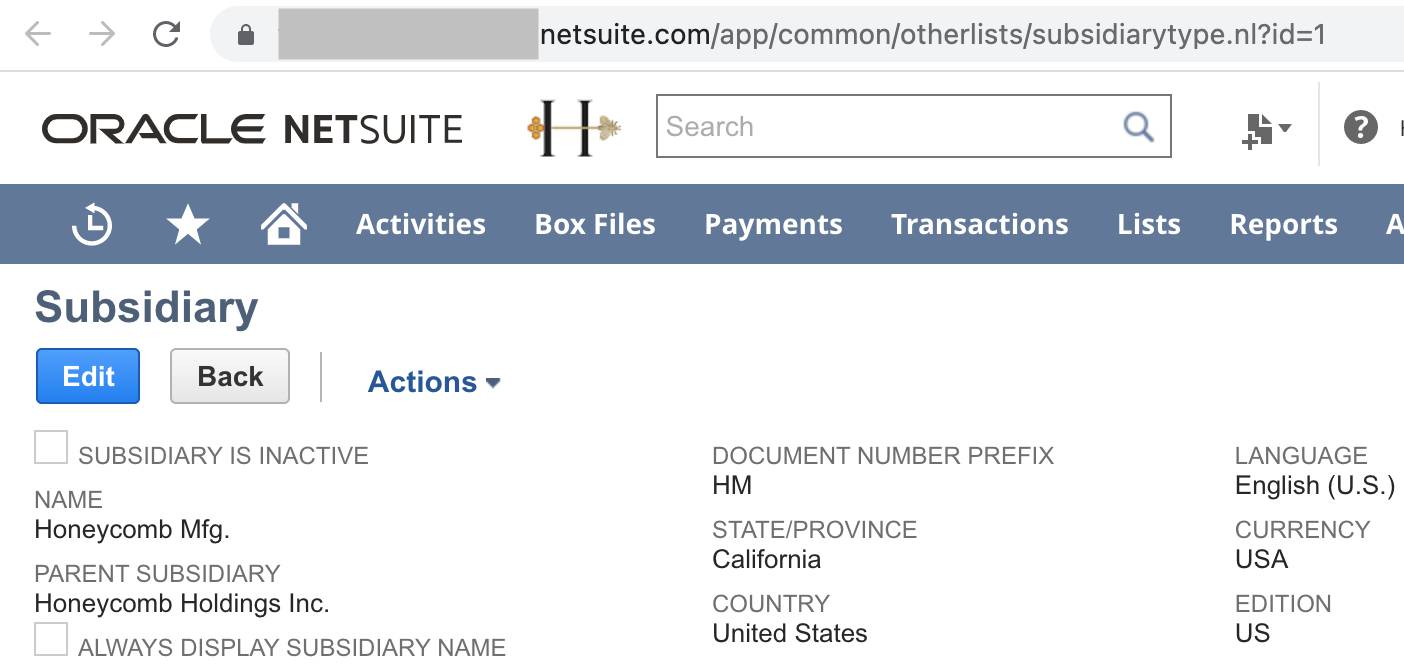Expand the Actions dropdown

tap(434, 382)
